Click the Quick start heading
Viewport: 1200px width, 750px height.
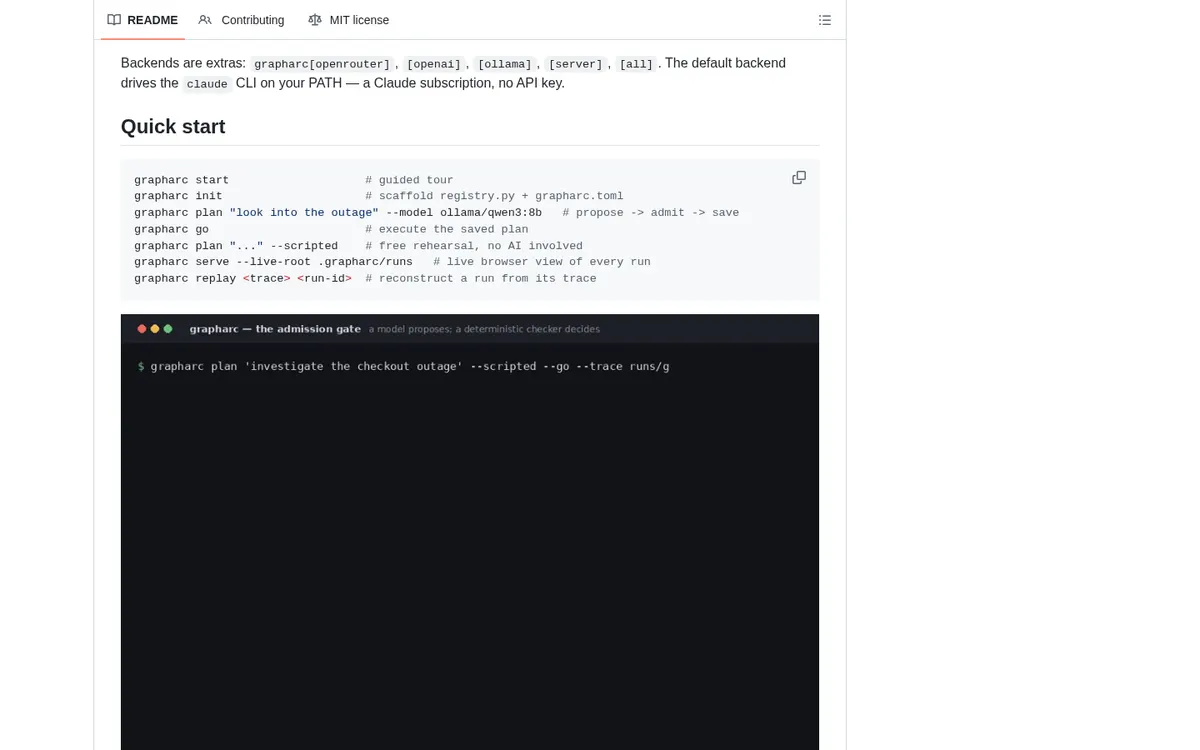[x=173, y=127]
